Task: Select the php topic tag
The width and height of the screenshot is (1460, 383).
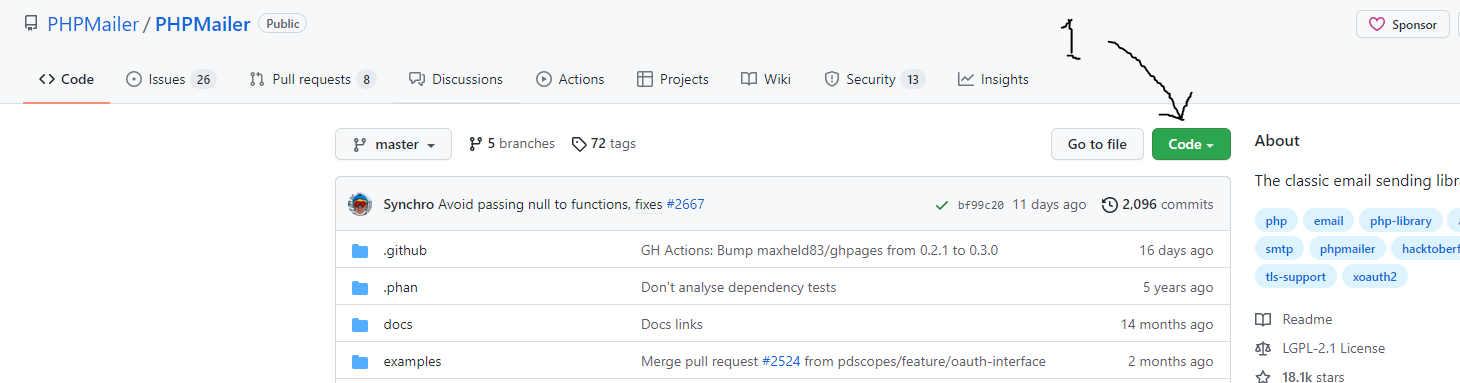Action: point(1276,221)
